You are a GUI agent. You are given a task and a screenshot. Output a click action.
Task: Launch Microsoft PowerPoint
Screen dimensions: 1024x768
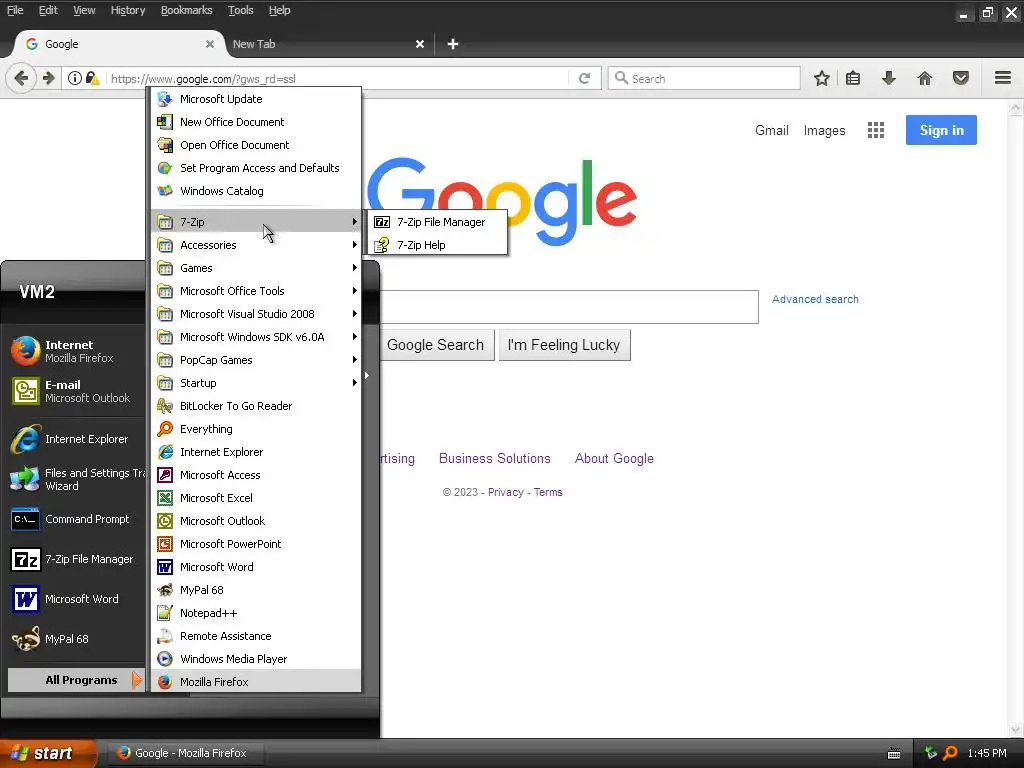(256, 544)
